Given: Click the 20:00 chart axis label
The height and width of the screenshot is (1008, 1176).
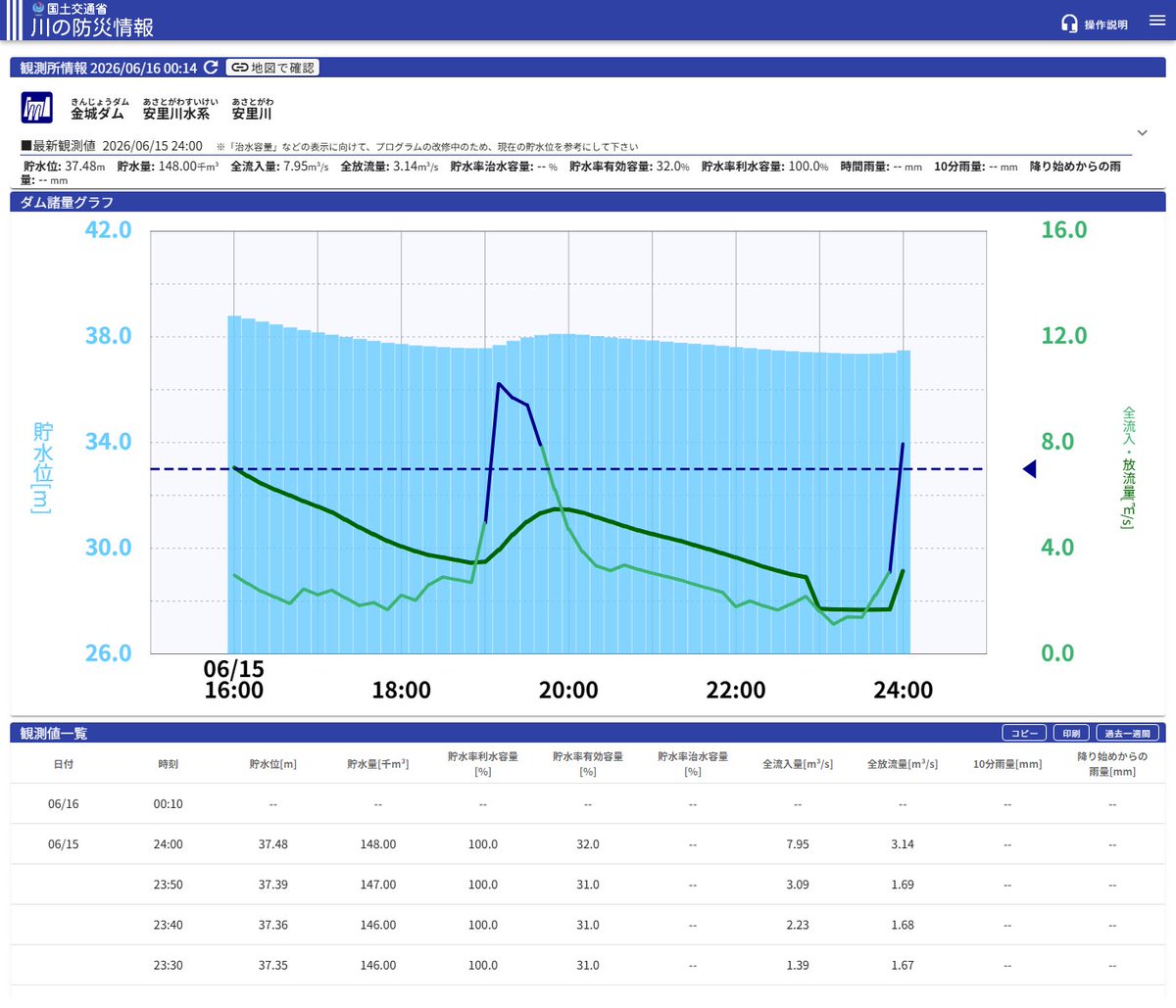Looking at the screenshot, I should click(x=568, y=690).
